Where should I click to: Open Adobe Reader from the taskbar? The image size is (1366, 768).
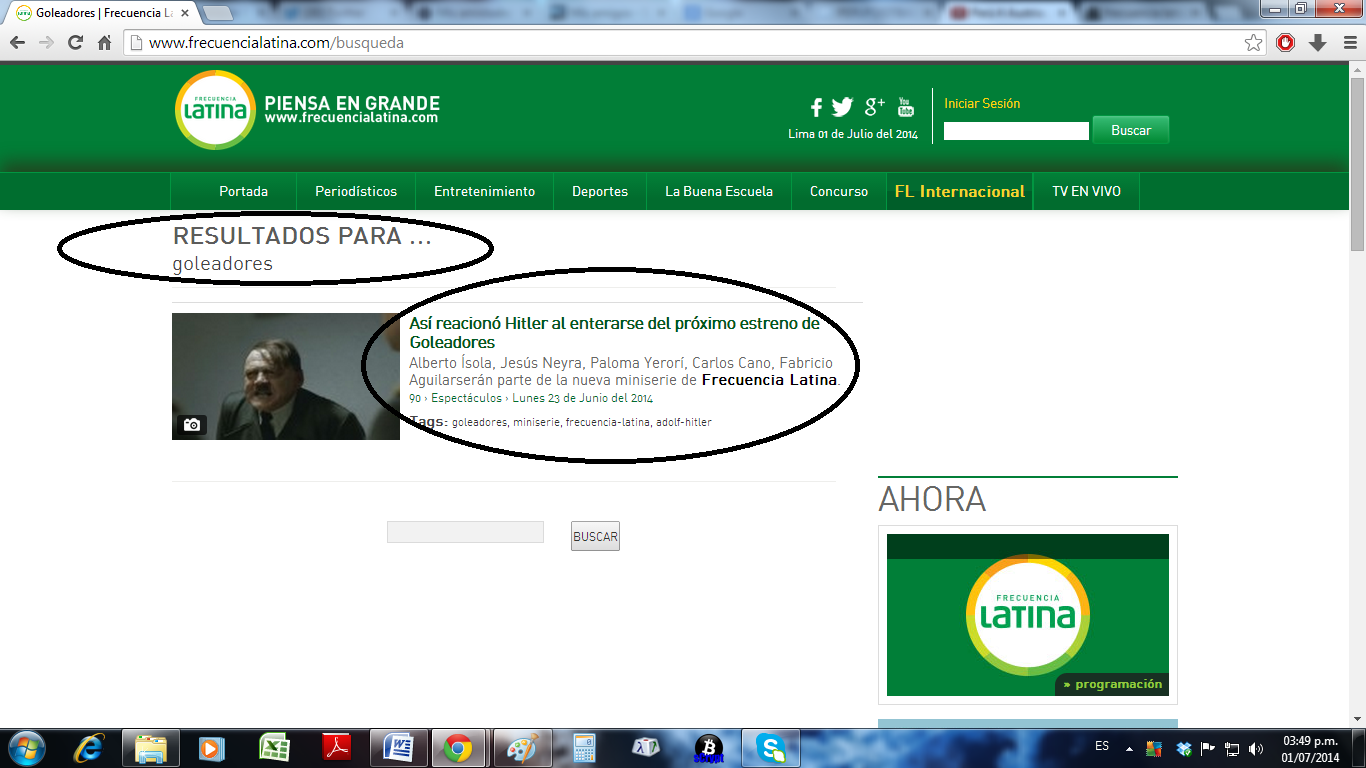pos(336,748)
